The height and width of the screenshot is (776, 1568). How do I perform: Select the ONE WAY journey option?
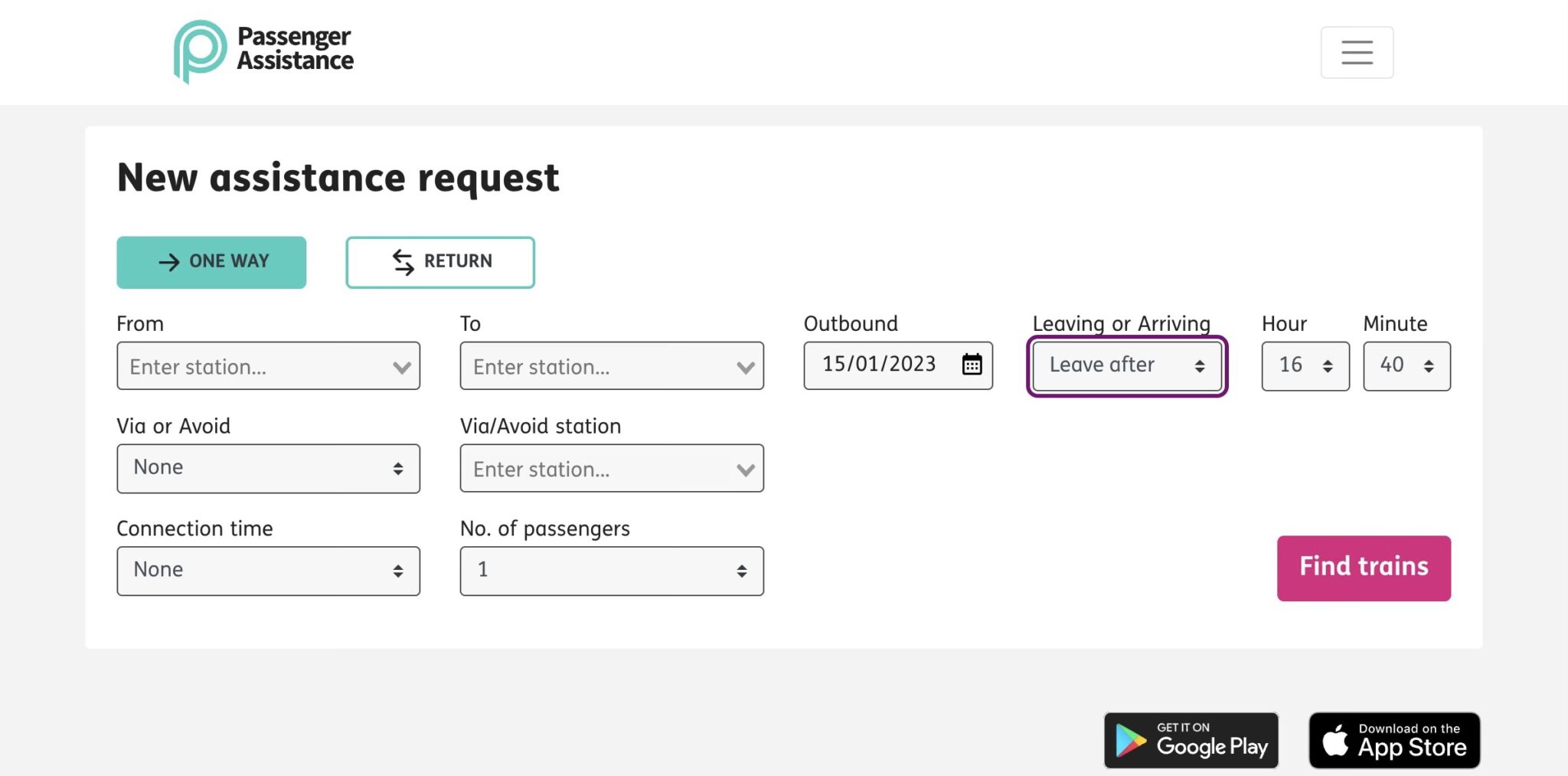click(x=211, y=261)
